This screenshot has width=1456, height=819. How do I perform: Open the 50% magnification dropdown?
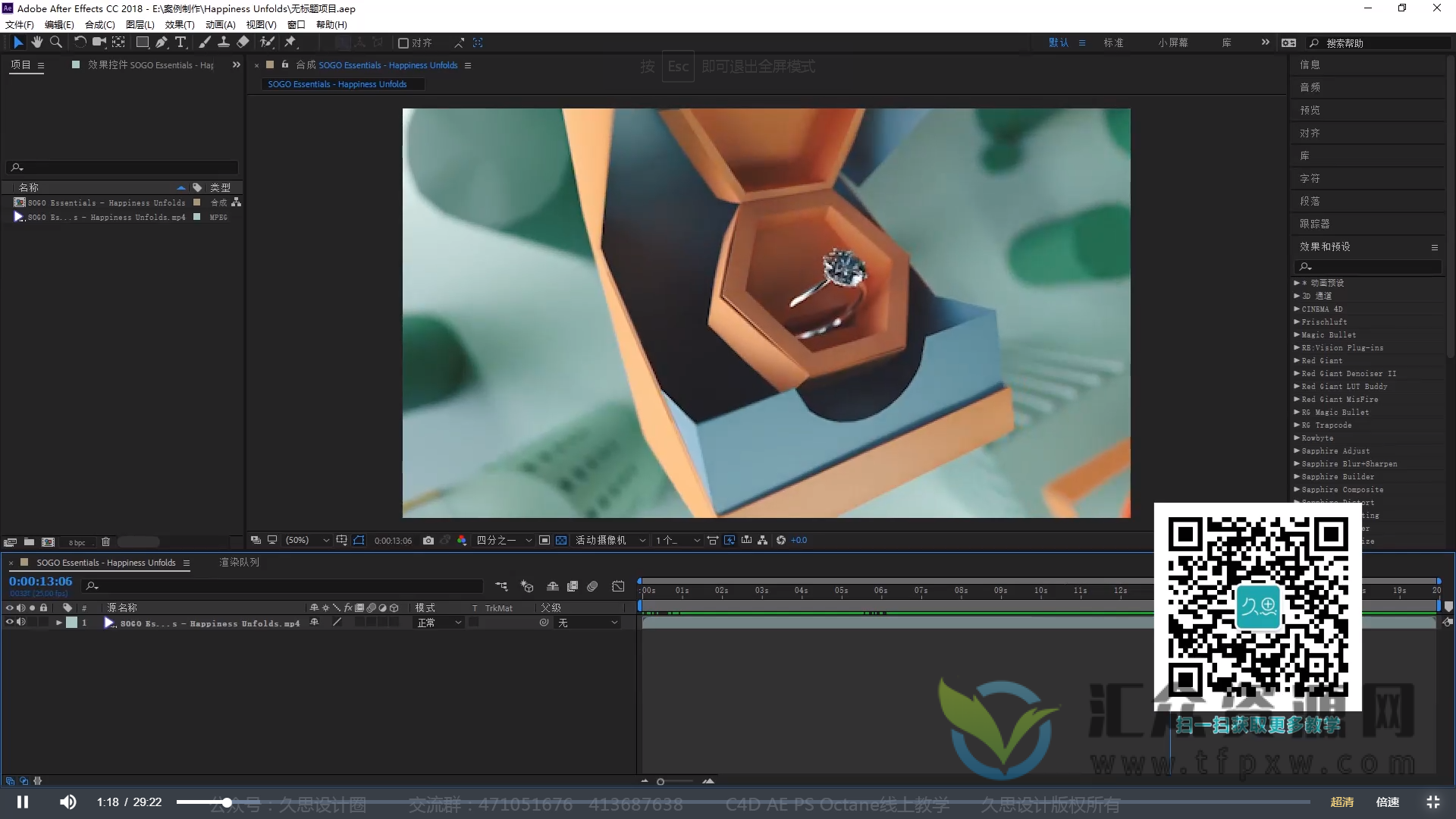pos(307,540)
